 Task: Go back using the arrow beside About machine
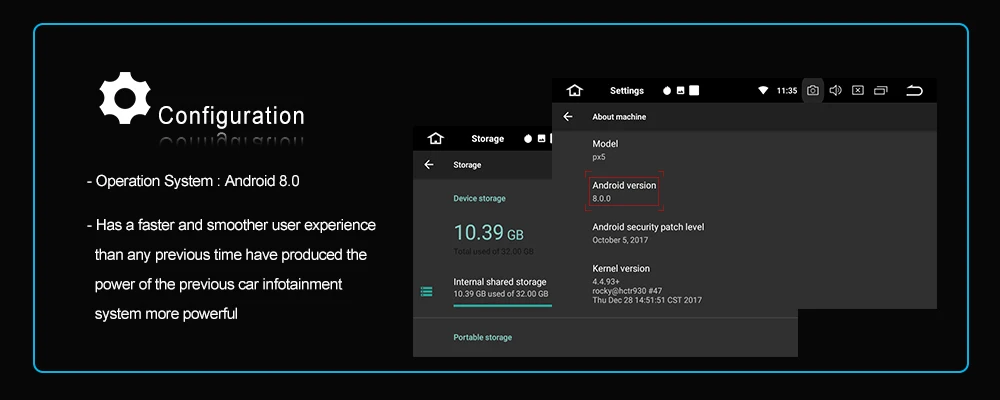click(x=568, y=117)
